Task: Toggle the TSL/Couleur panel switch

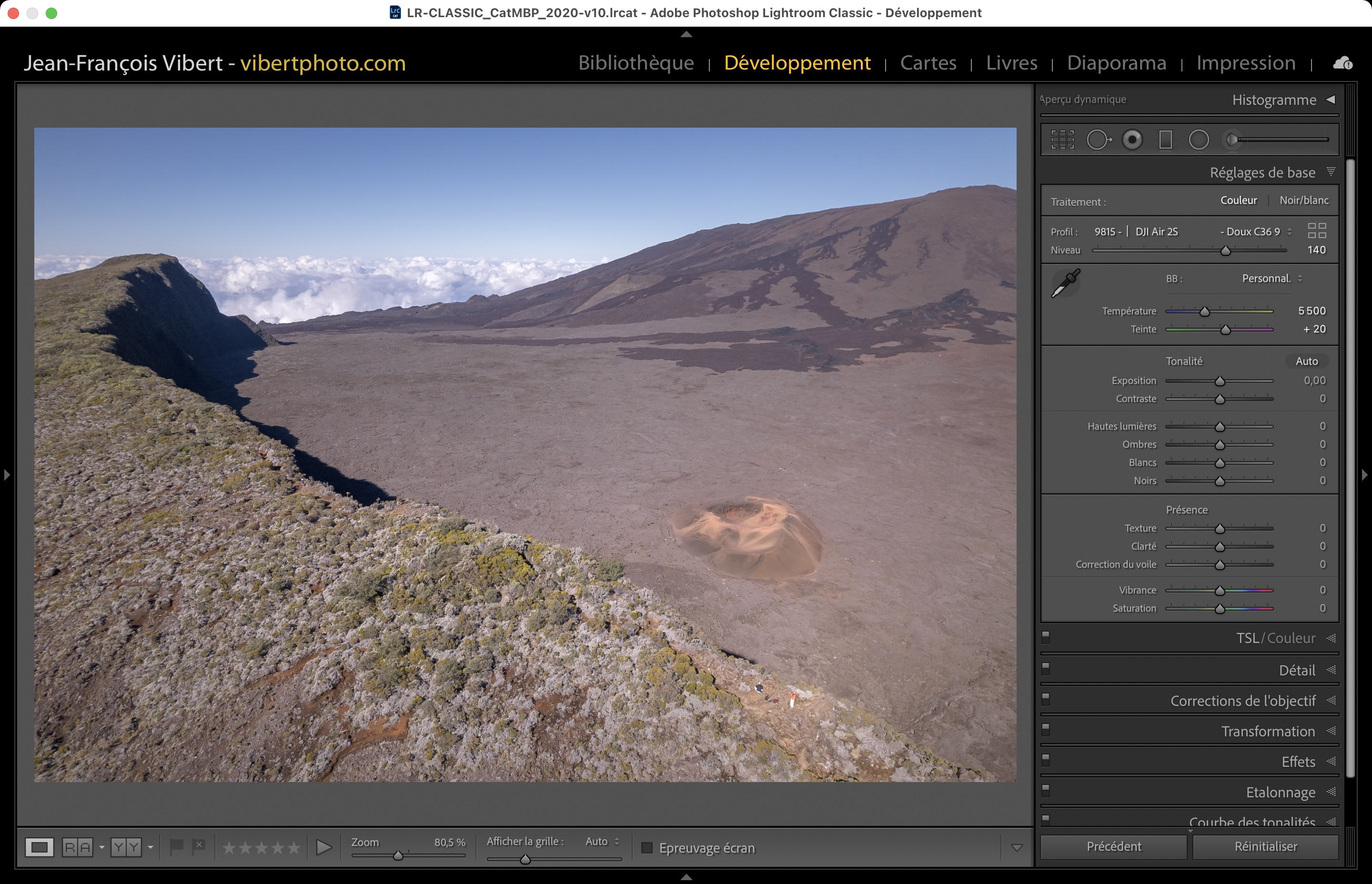Action: pos(1046,637)
